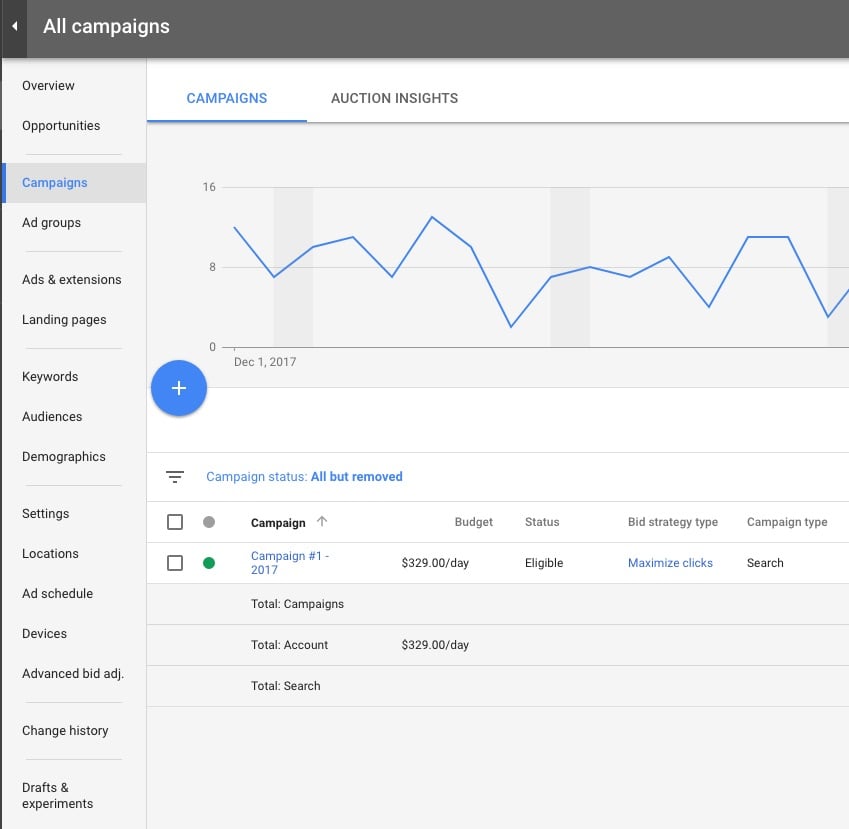The height and width of the screenshot is (829, 849).
Task: Open Advanced bid adj. page
Action: click(x=73, y=674)
